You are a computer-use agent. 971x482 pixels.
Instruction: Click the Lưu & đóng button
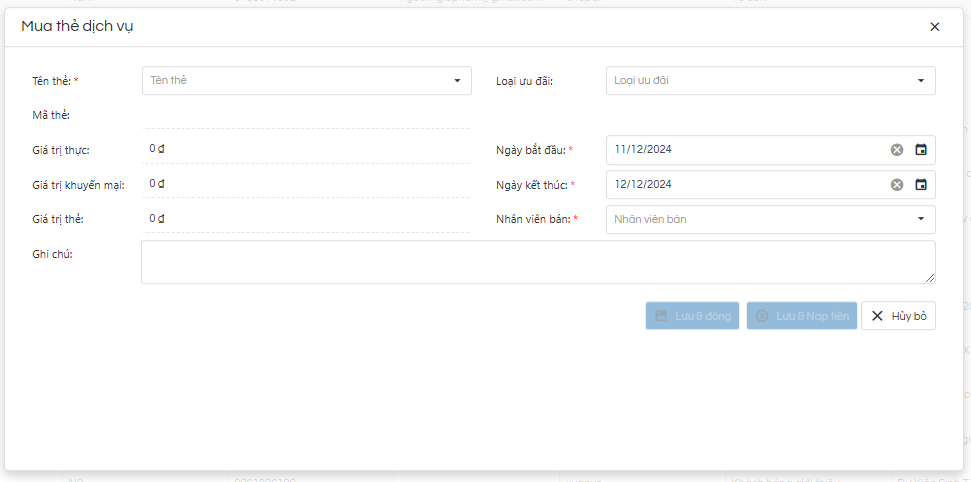(692, 316)
